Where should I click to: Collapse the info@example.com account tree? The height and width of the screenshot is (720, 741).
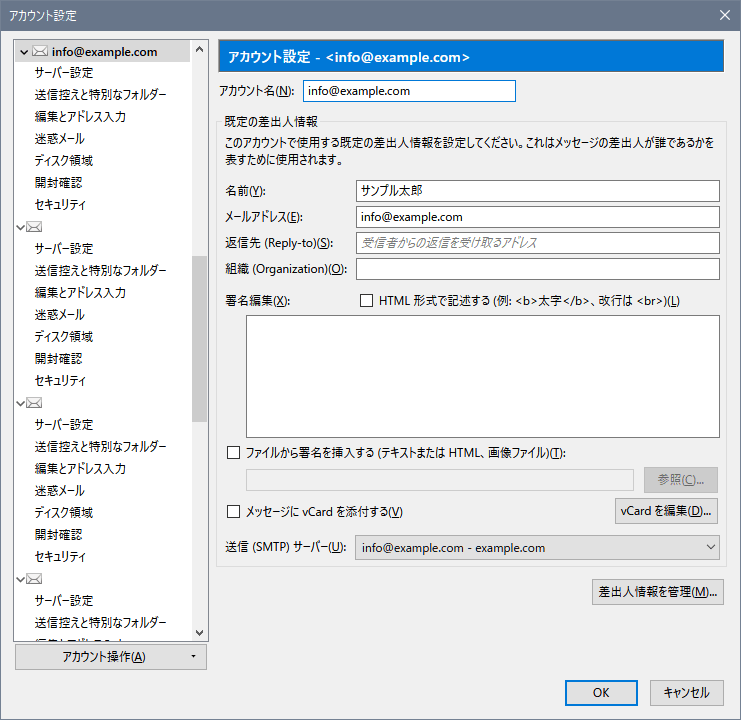(x=23, y=51)
